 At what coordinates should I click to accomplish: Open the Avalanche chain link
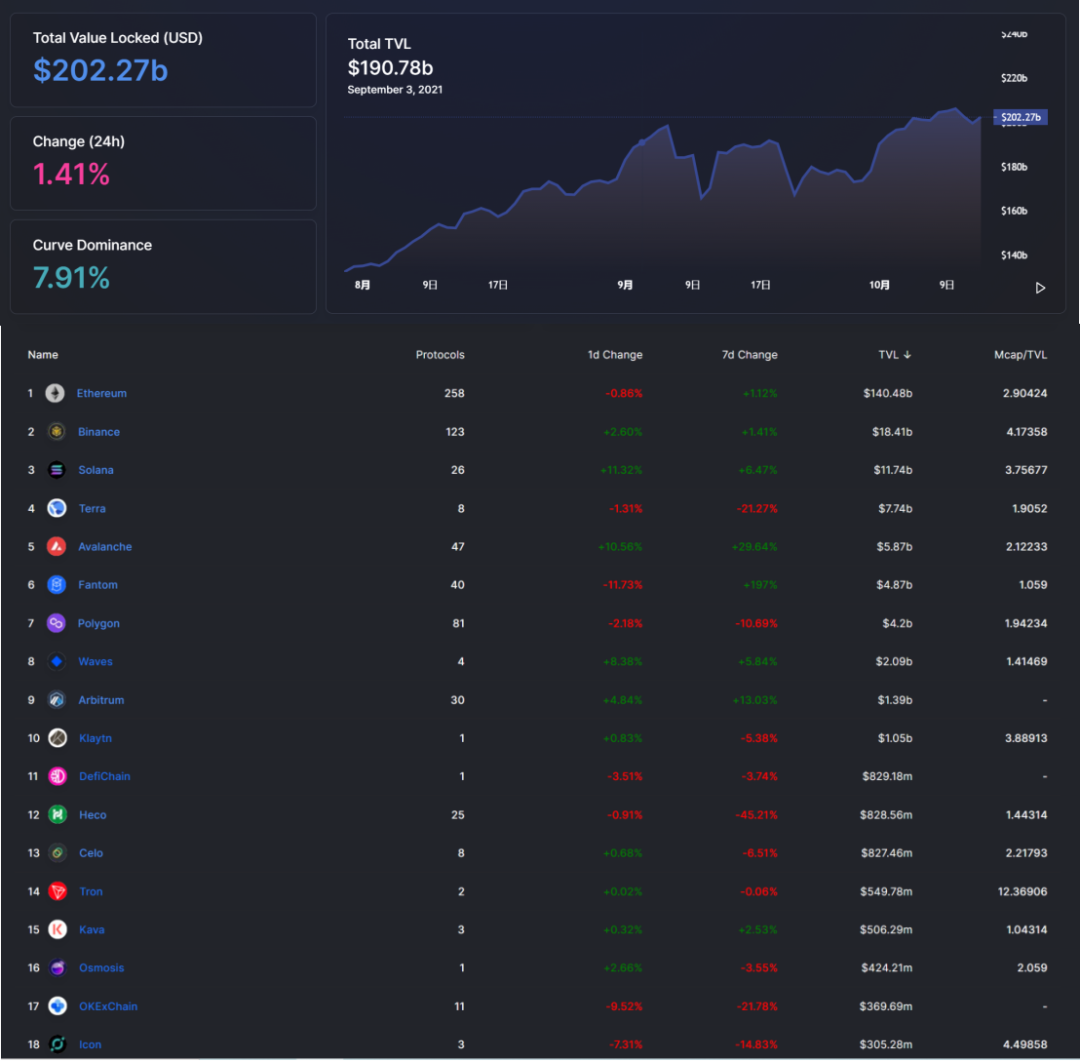(x=105, y=546)
